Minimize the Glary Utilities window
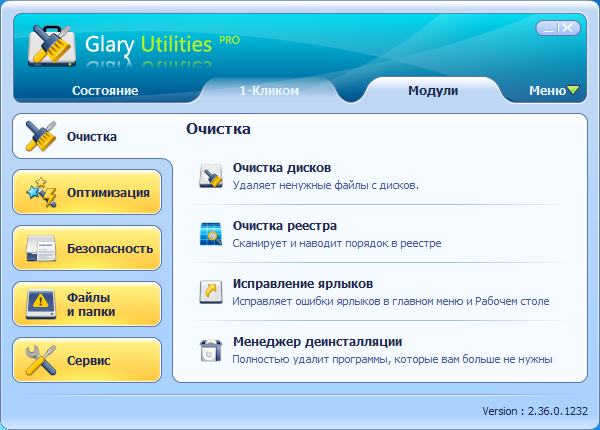This screenshot has height=430, width=600. click(x=549, y=28)
